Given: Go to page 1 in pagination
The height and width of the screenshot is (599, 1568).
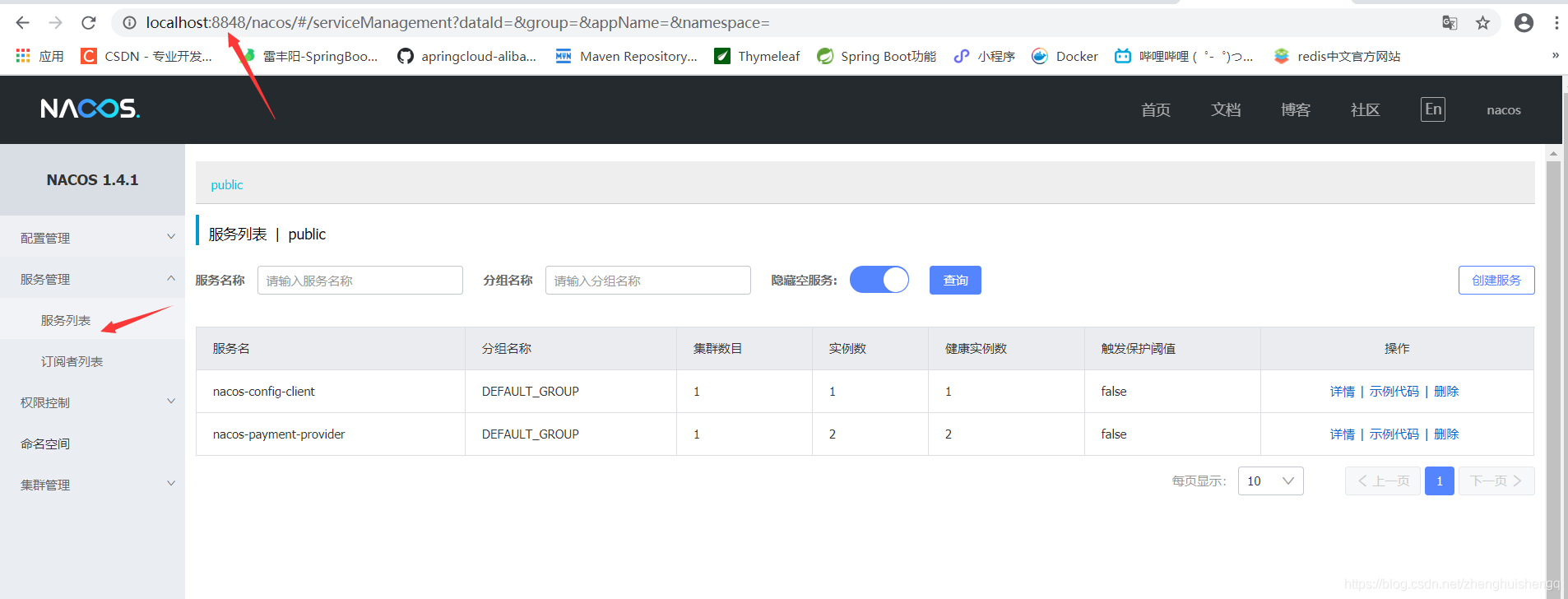Looking at the screenshot, I should pyautogui.click(x=1440, y=481).
